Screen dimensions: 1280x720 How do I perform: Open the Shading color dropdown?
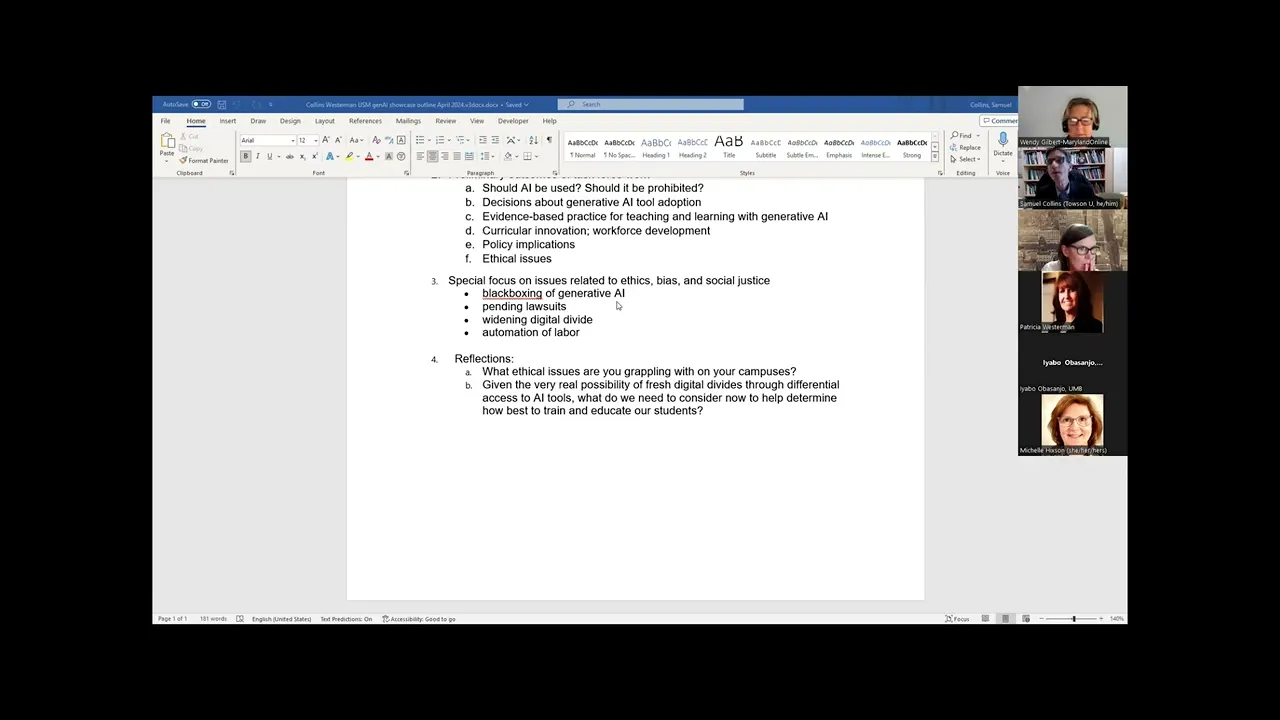point(517,156)
